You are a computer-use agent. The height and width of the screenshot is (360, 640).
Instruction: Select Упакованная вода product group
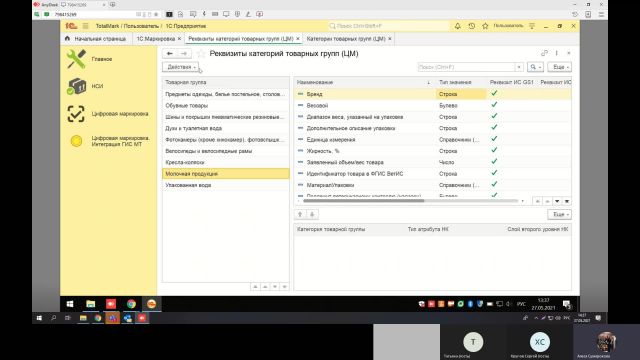(226, 185)
